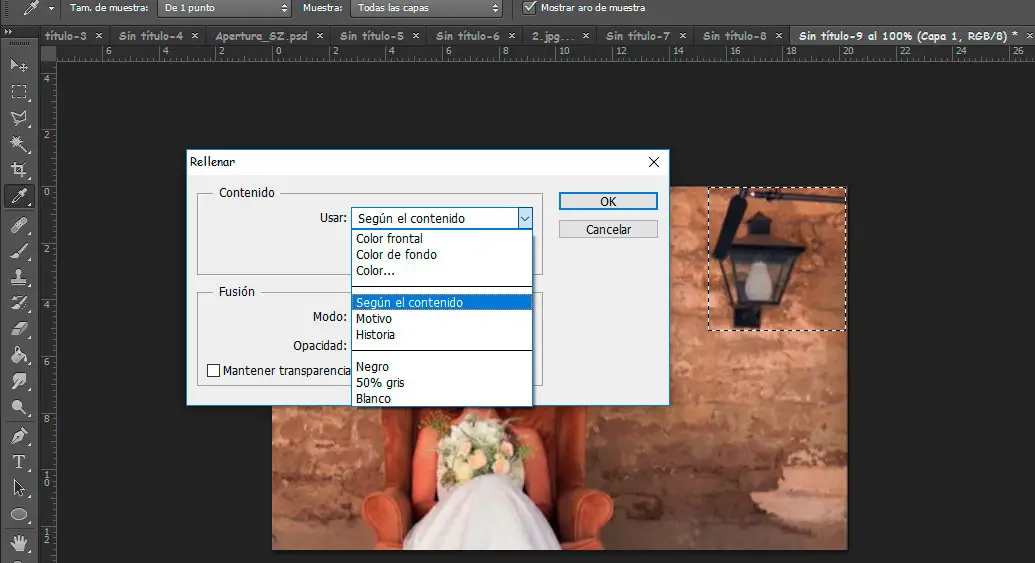Pick the Magic Wand tool
The width and height of the screenshot is (1035, 563).
[18, 144]
